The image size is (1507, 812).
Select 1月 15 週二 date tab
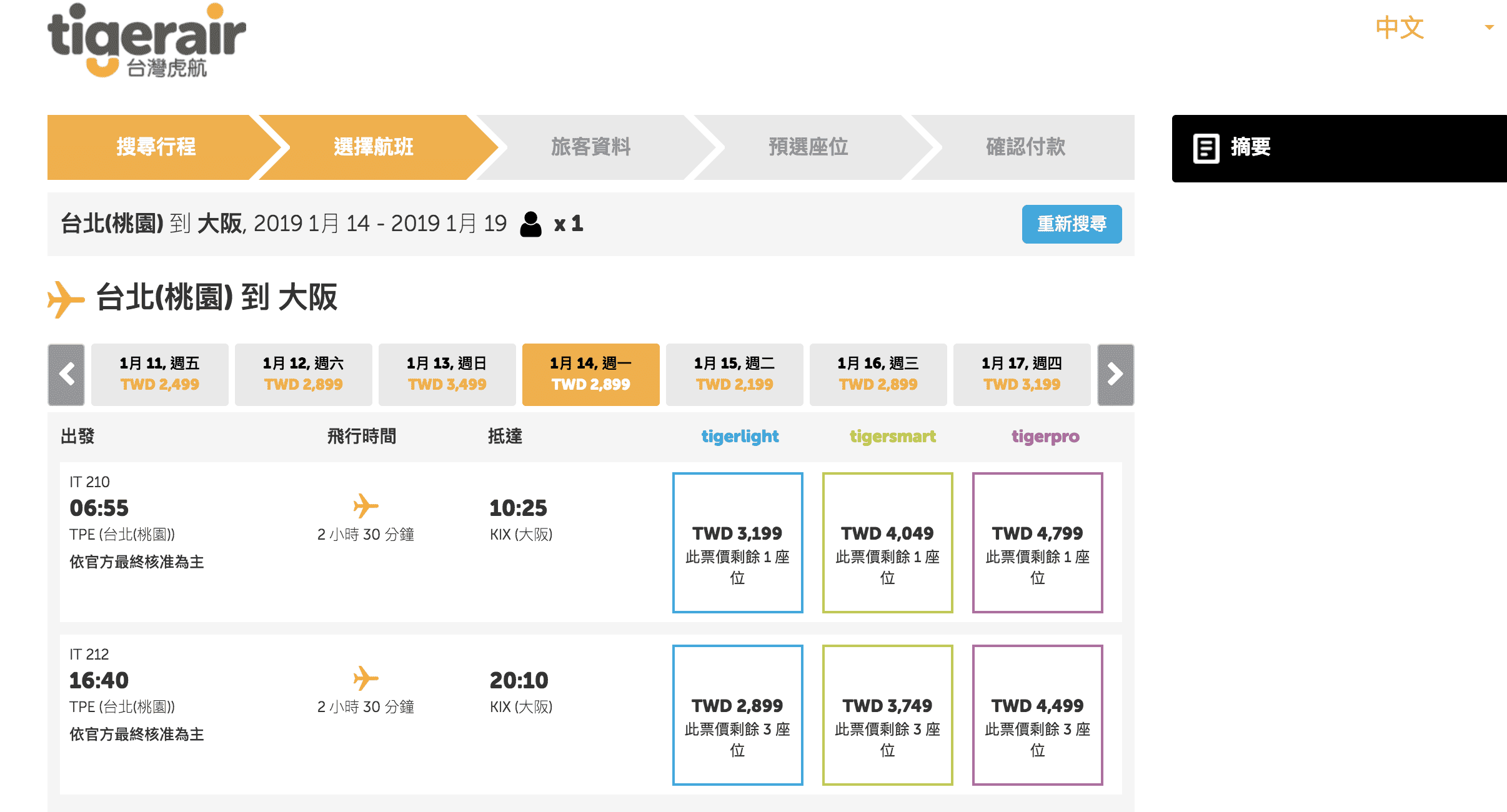point(735,375)
